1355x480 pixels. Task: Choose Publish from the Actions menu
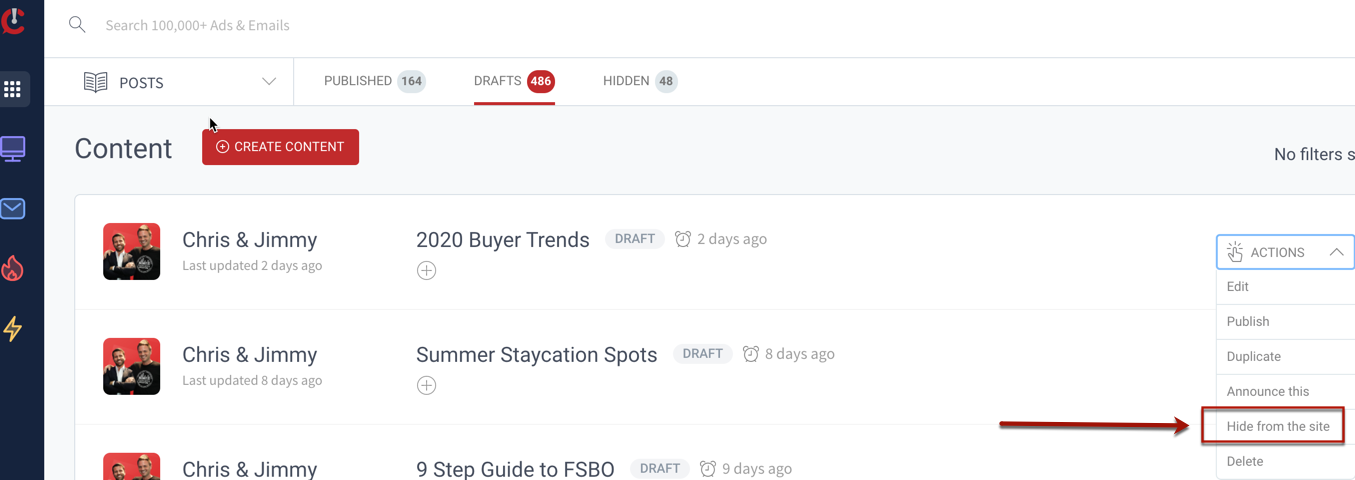tap(1285, 322)
